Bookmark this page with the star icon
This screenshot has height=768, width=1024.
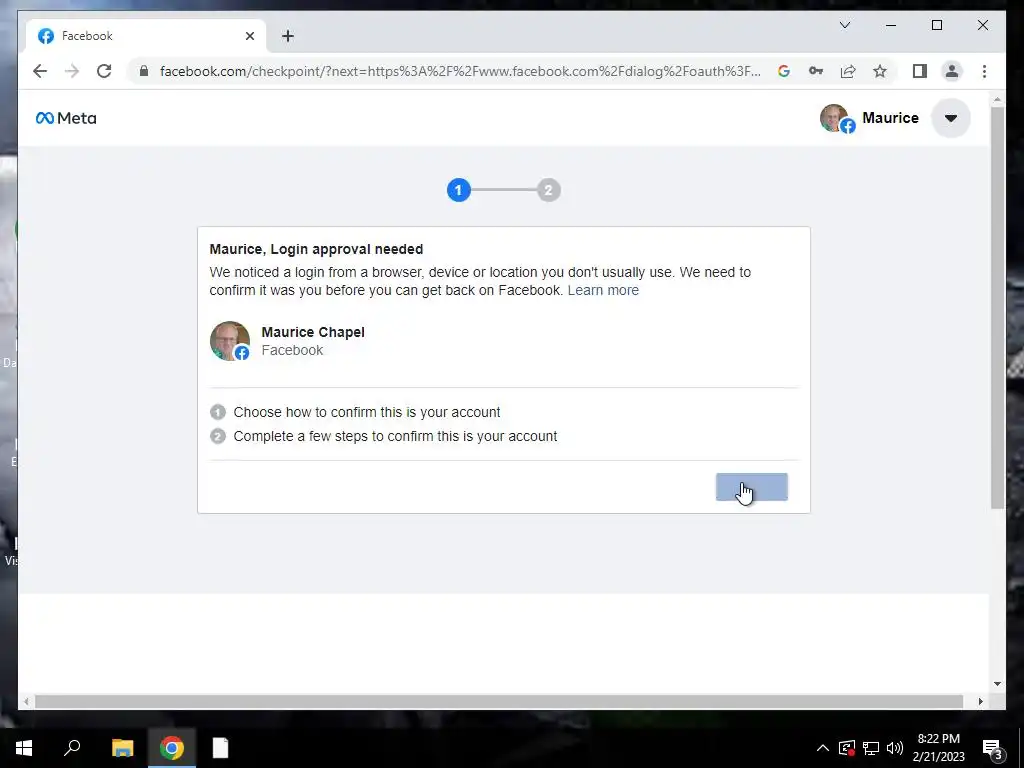pyautogui.click(x=880, y=71)
